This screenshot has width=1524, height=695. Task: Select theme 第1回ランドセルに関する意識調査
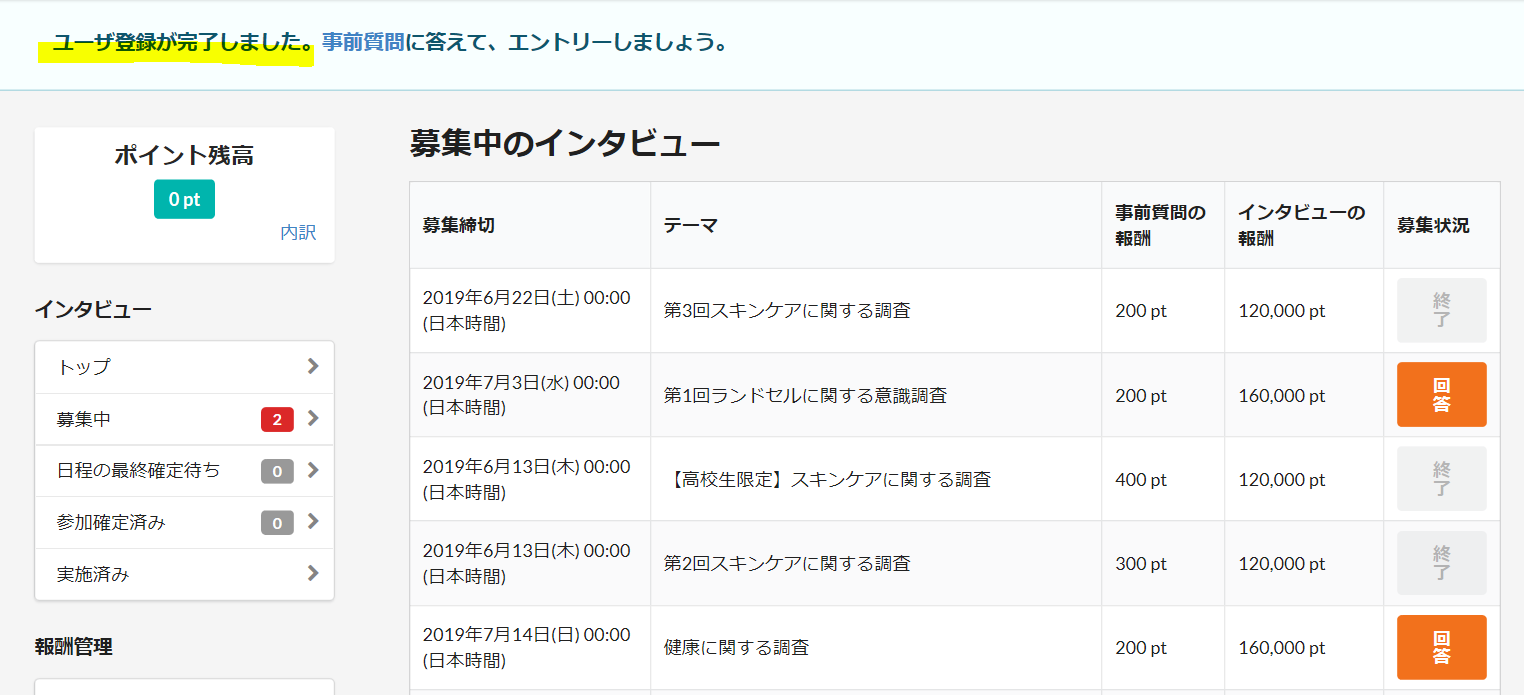[805, 395]
